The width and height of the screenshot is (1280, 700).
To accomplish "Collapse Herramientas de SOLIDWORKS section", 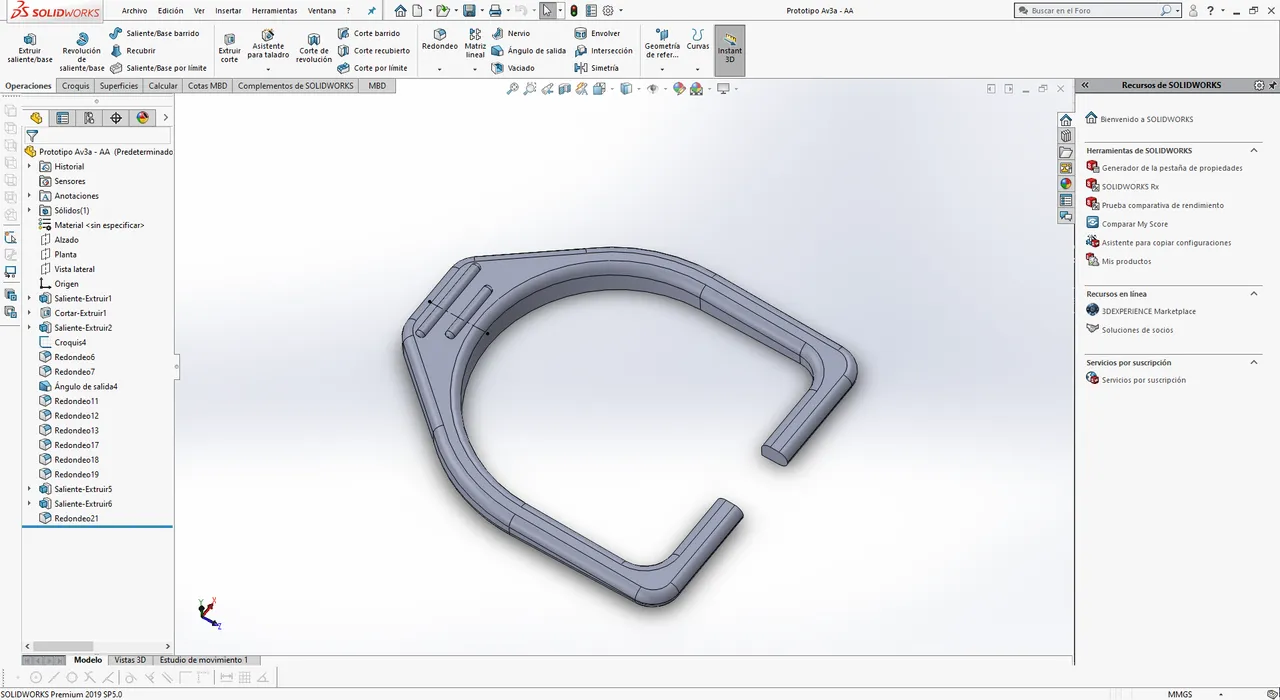I will pos(1254,151).
